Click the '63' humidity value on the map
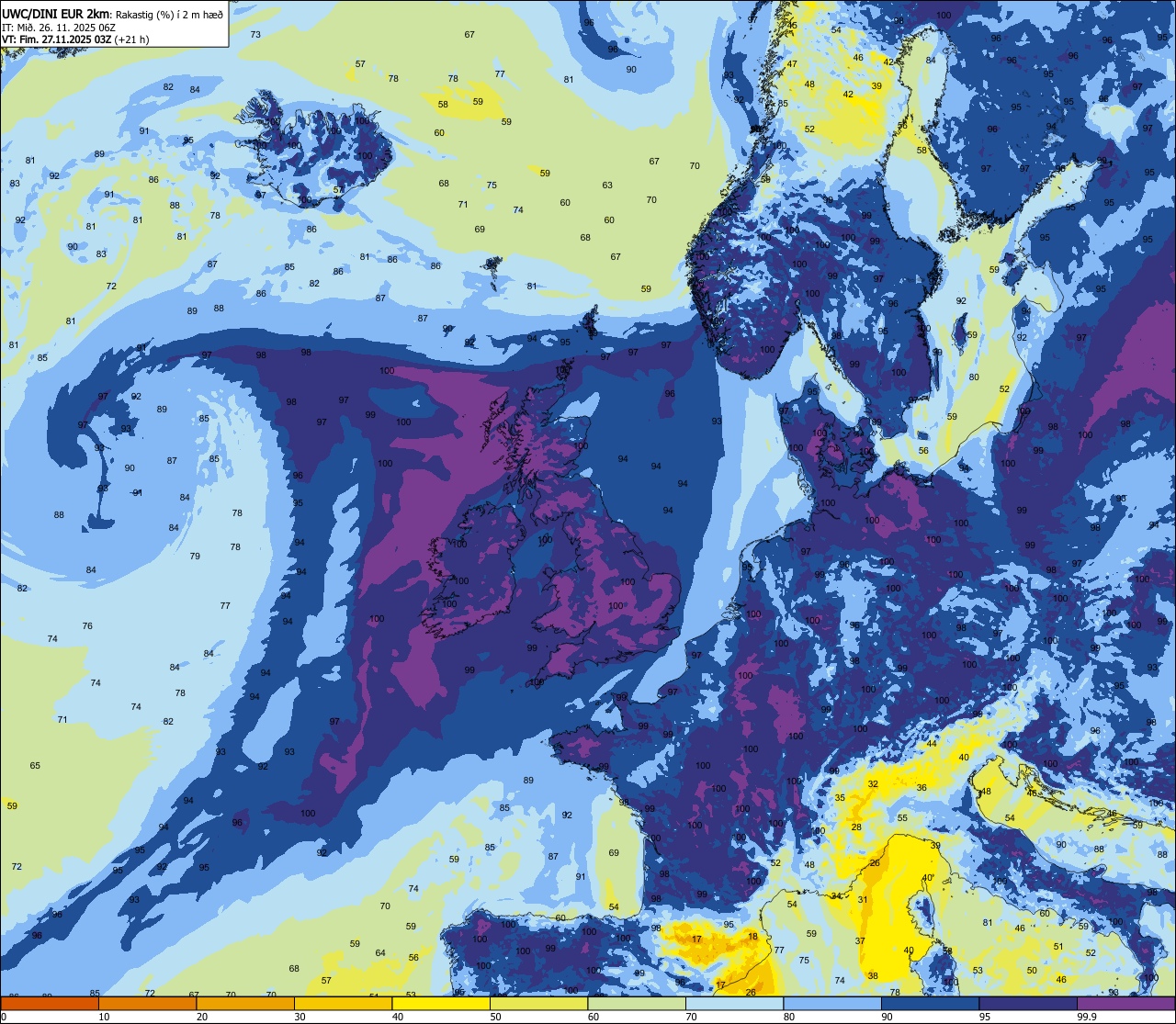This screenshot has height=1024, width=1176. 607,186
